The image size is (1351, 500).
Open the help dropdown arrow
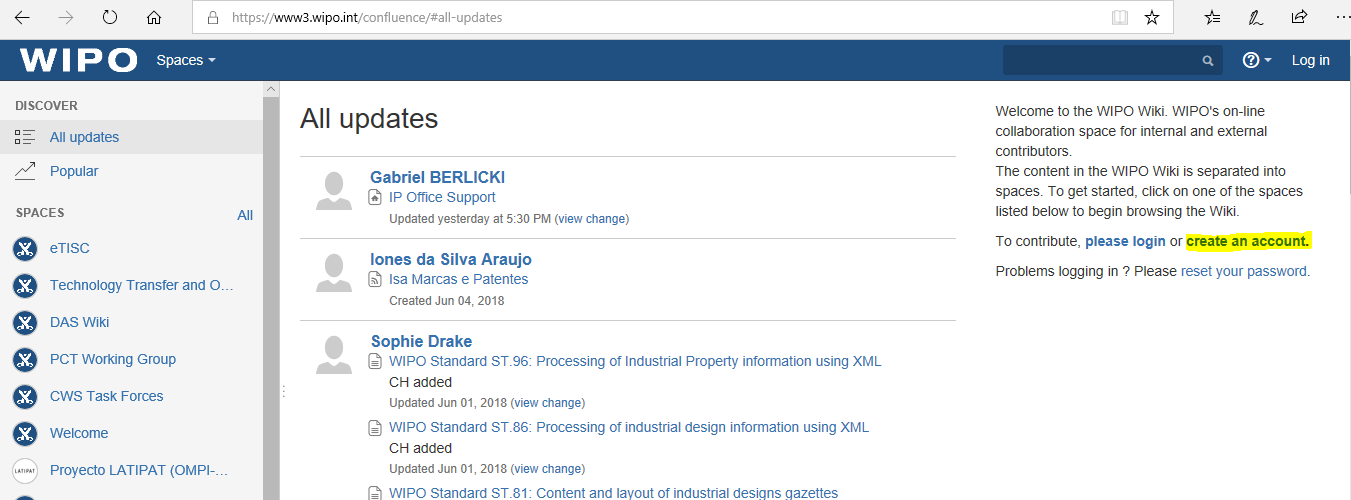point(1268,61)
